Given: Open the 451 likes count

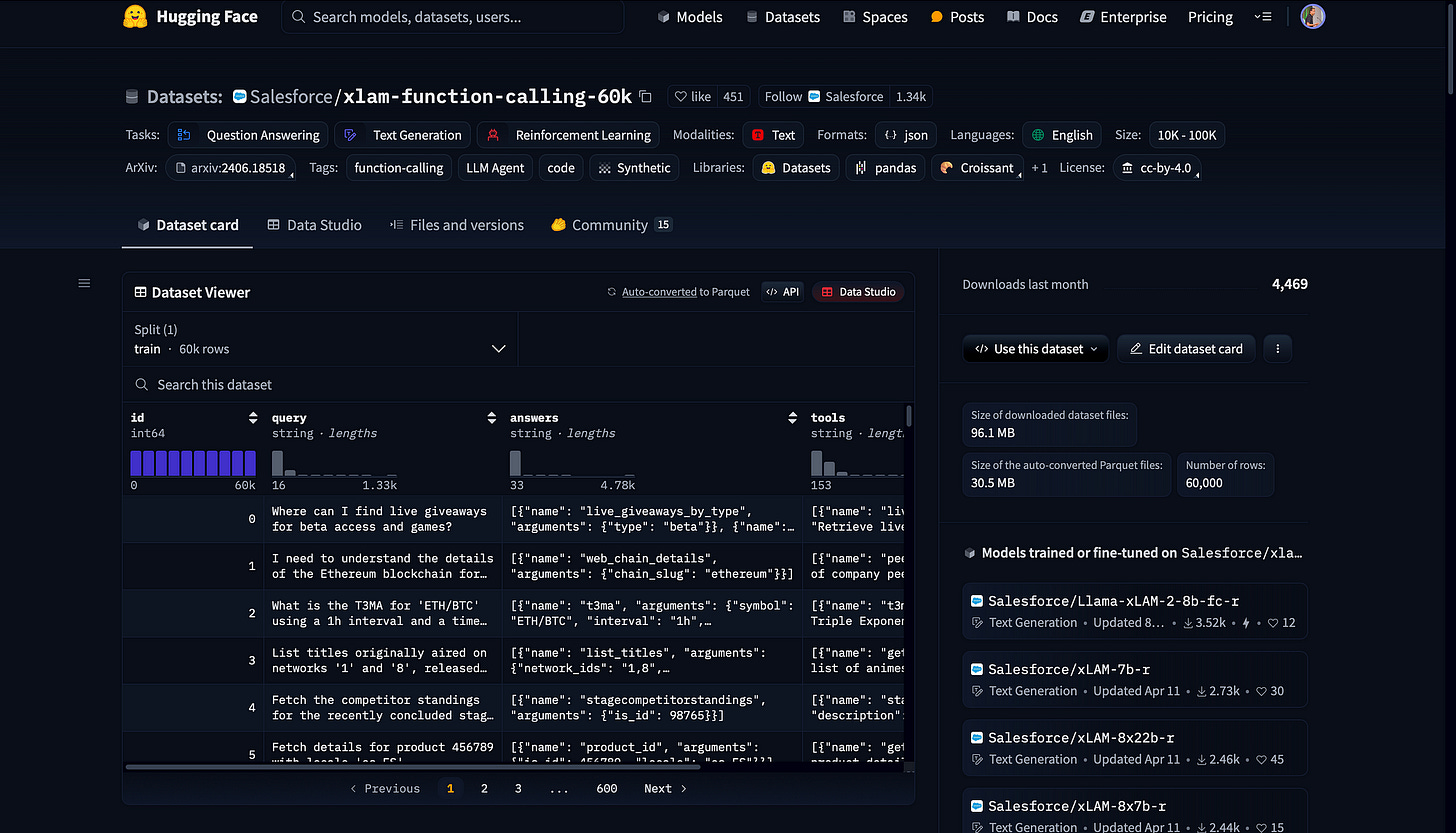Looking at the screenshot, I should pos(733,97).
